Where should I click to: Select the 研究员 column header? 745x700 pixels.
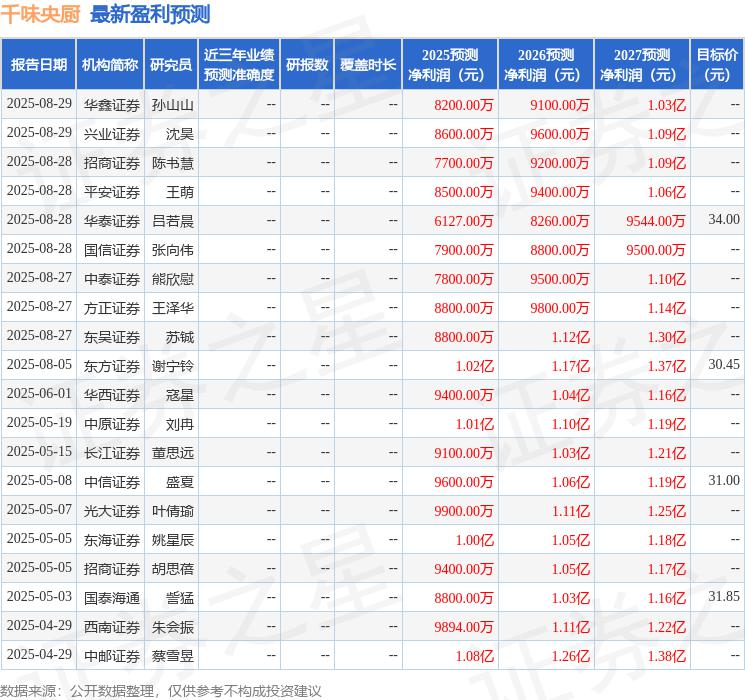[x=171, y=64]
